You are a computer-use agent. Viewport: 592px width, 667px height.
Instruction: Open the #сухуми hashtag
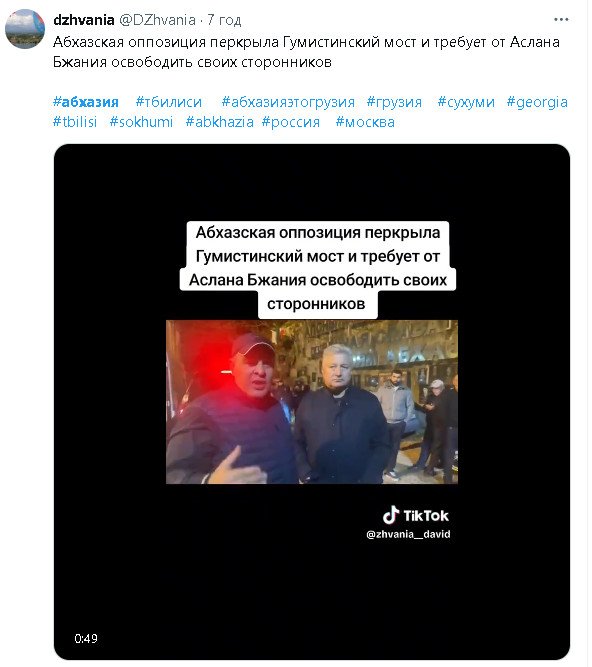466,102
